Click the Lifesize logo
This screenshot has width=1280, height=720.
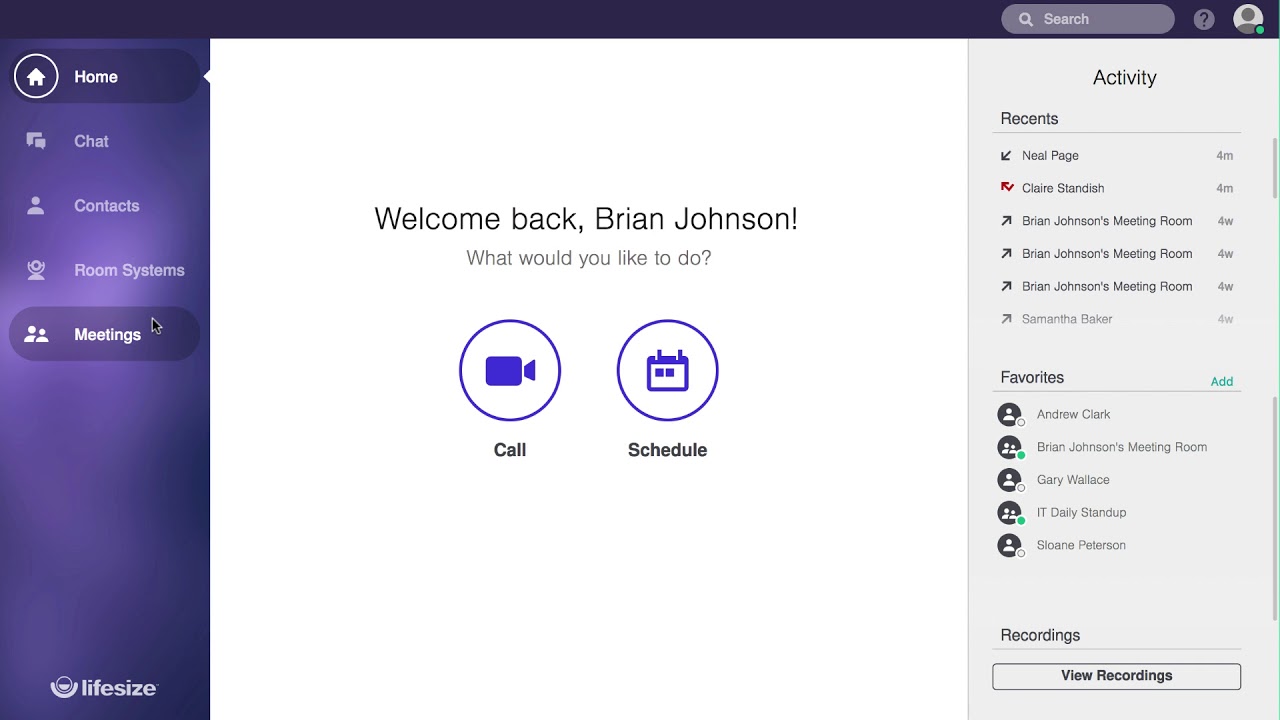click(104, 687)
